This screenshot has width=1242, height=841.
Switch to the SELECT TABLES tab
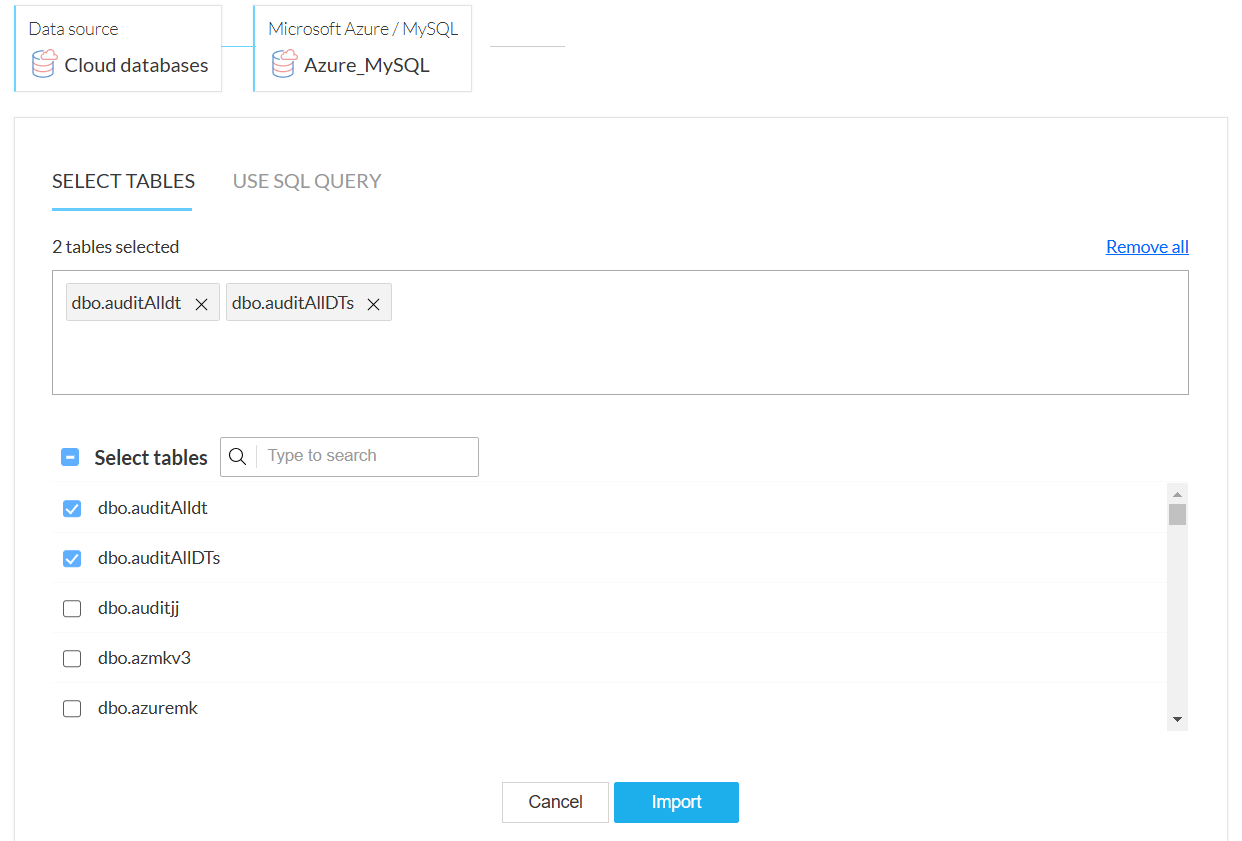click(123, 181)
